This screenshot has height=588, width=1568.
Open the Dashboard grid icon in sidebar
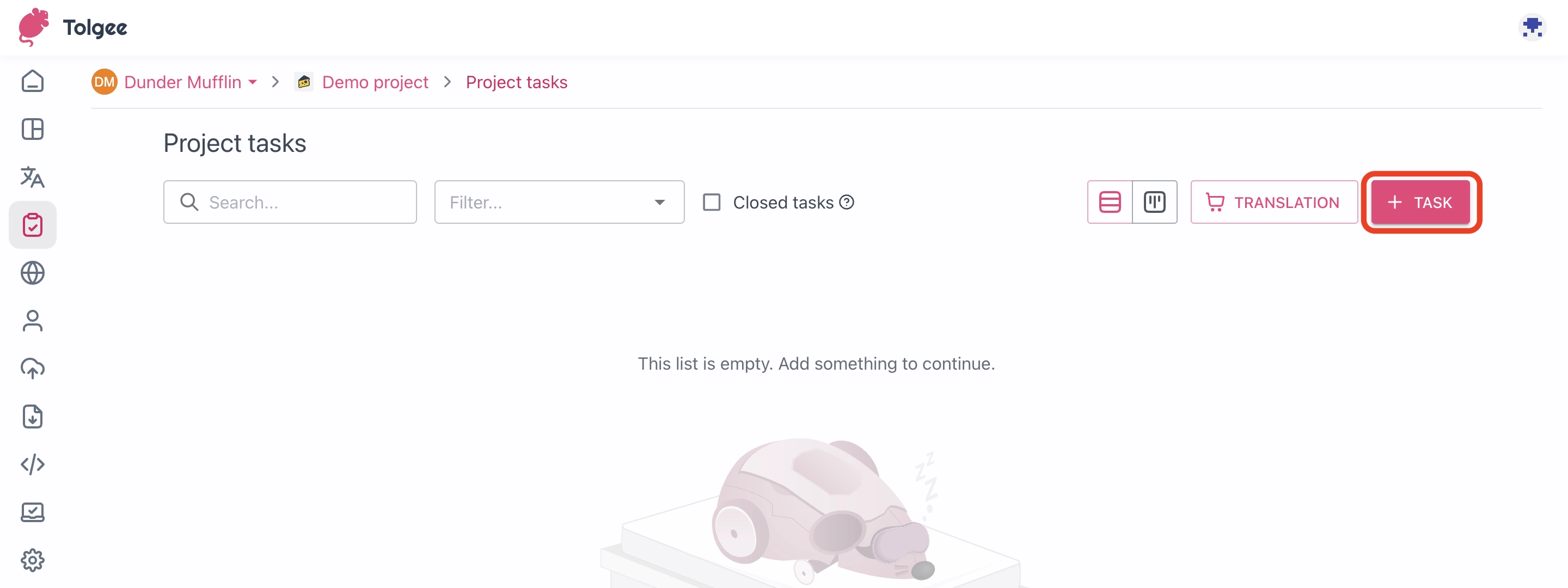pos(32,129)
